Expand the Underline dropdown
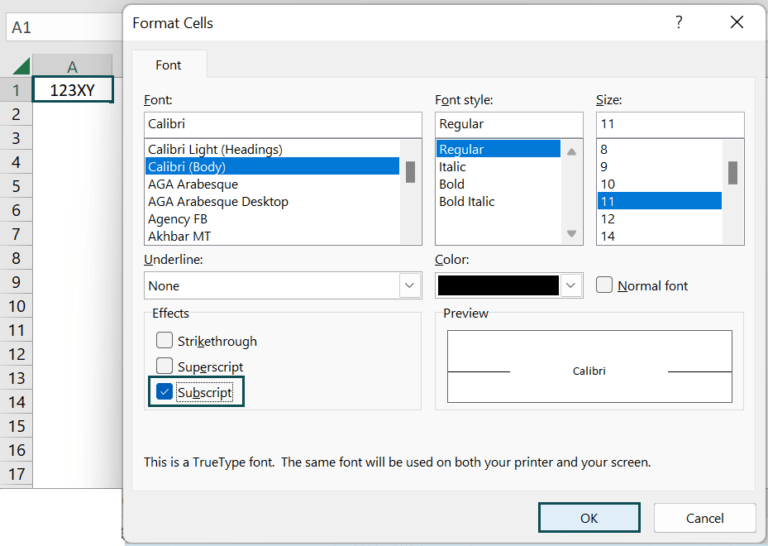Image resolution: width=768 pixels, height=546 pixels. (x=410, y=285)
